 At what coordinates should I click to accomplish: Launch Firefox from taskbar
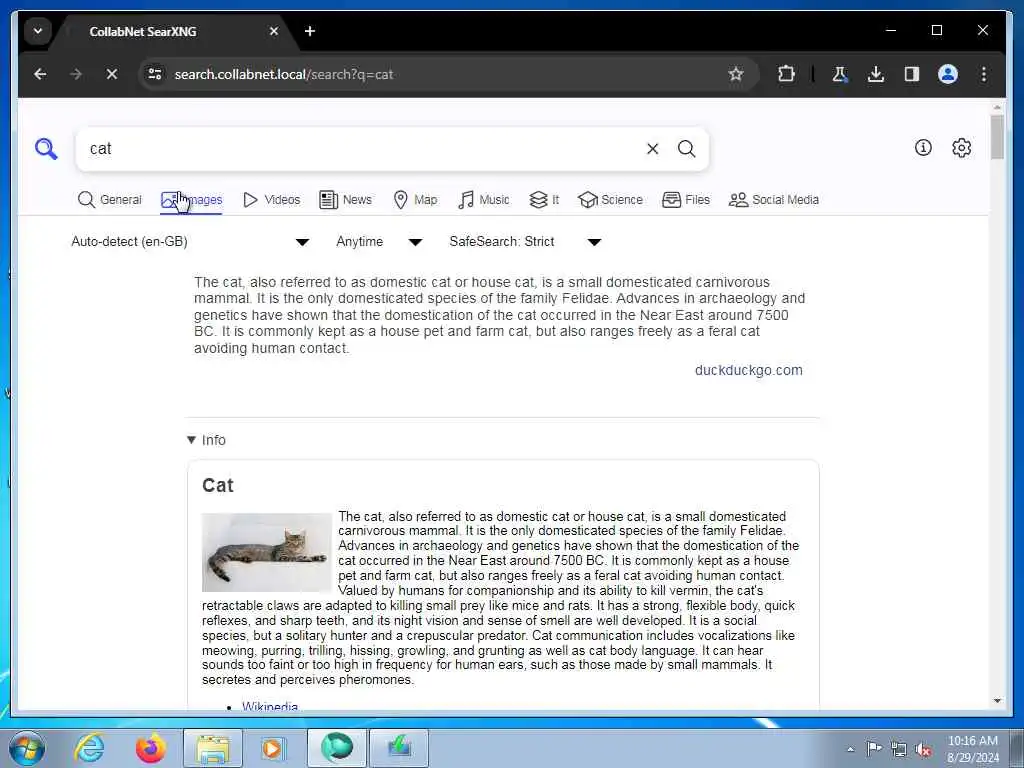coord(150,748)
